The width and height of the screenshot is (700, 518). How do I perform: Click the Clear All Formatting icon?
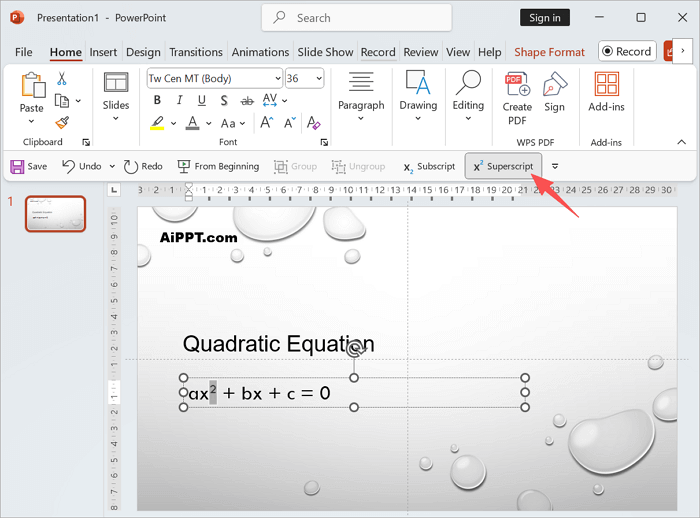(314, 123)
